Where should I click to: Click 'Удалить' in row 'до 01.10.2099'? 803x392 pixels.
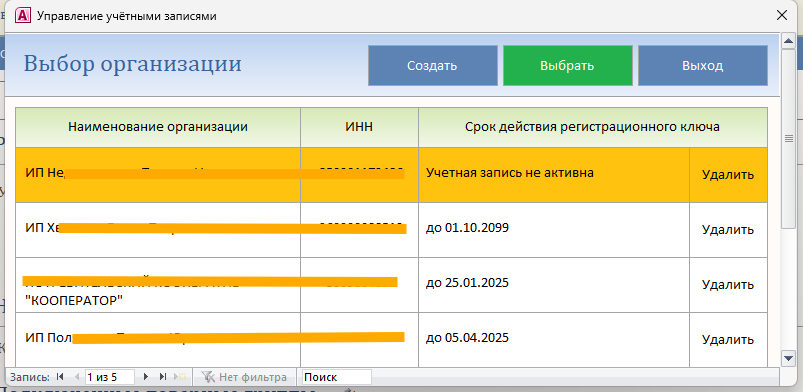(728, 230)
